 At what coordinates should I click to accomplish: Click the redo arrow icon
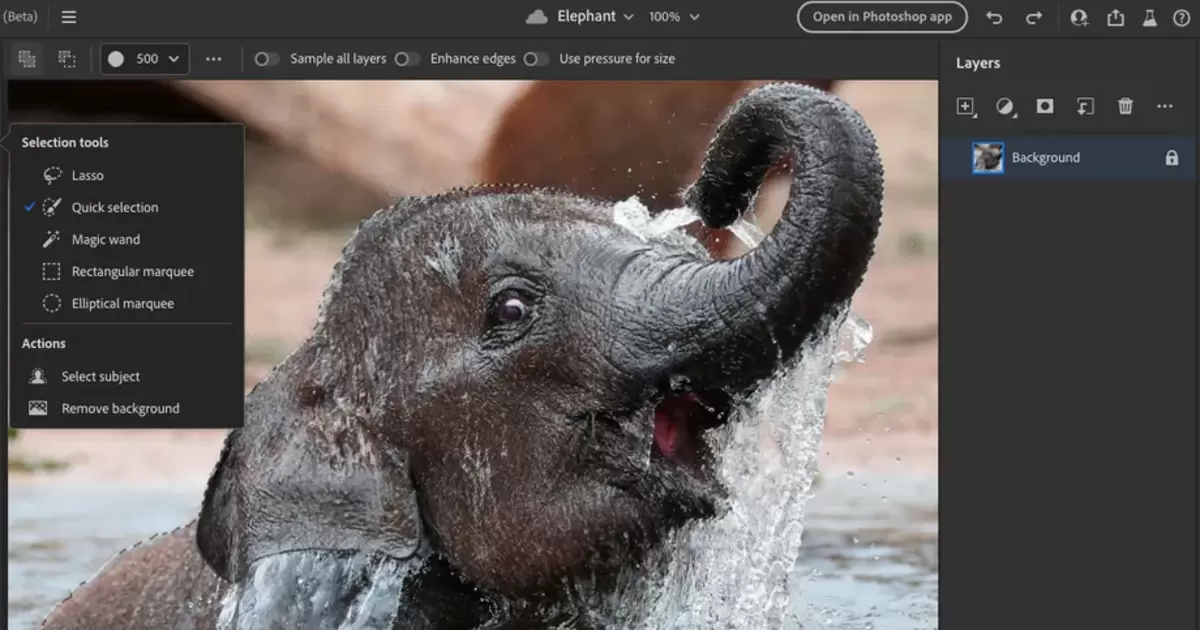coord(1034,17)
